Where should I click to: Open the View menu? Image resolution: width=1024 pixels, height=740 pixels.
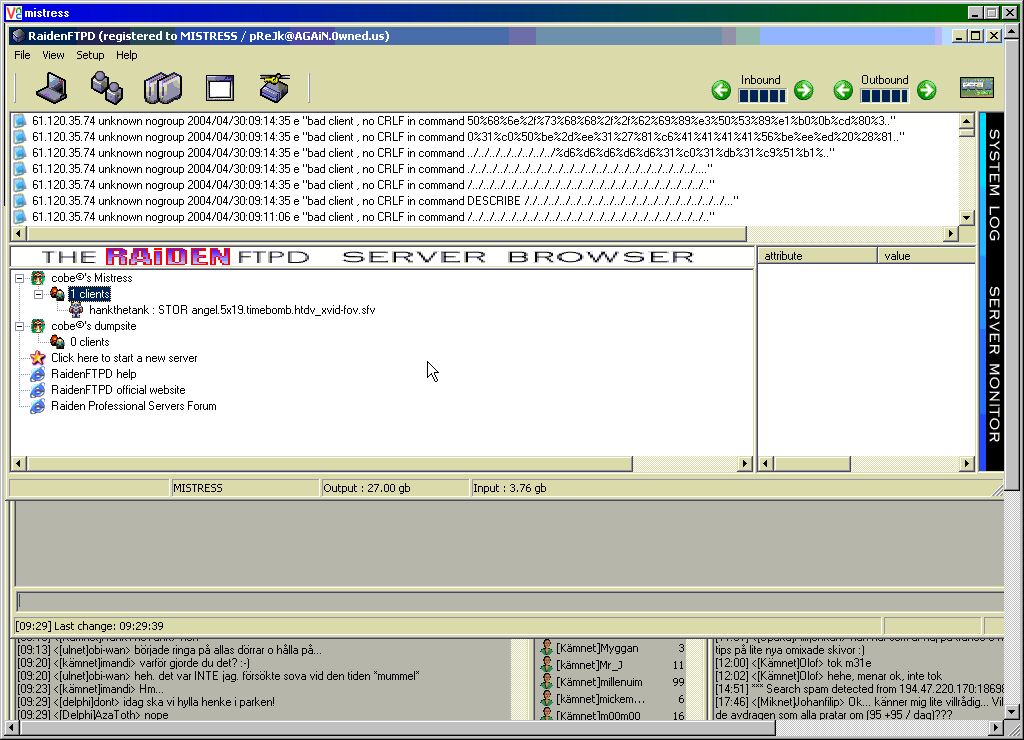click(x=53, y=55)
